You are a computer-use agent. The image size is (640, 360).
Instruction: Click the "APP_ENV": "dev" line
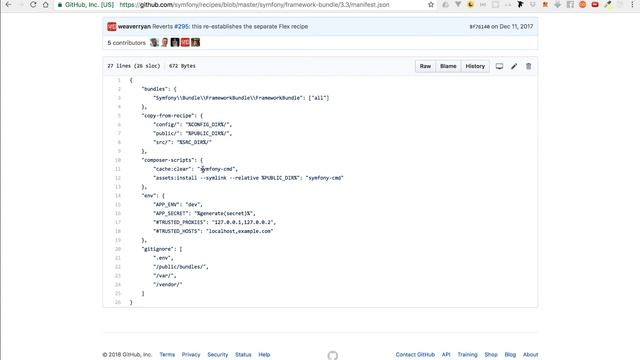[178, 204]
